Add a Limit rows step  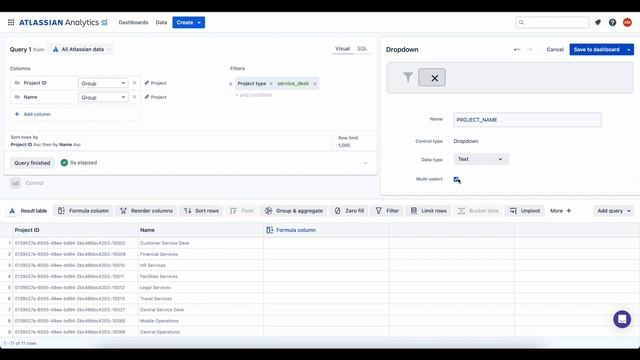point(429,211)
